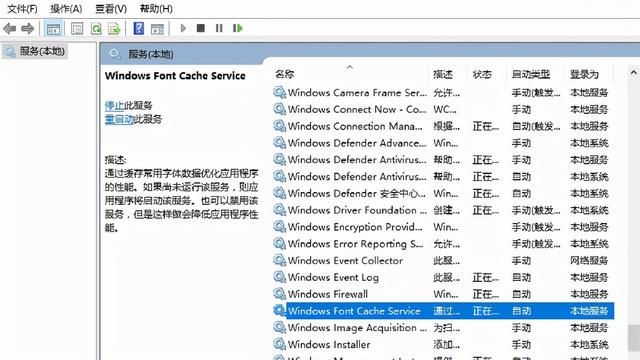Select Windows Connect Now service row
The image size is (640, 360).
pyautogui.click(x=443, y=109)
